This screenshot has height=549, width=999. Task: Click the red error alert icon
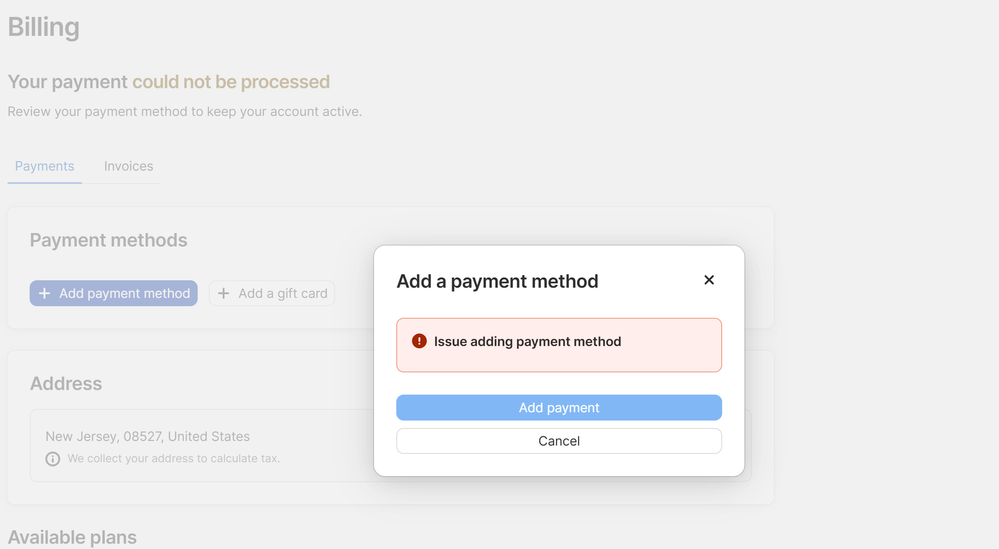click(419, 341)
